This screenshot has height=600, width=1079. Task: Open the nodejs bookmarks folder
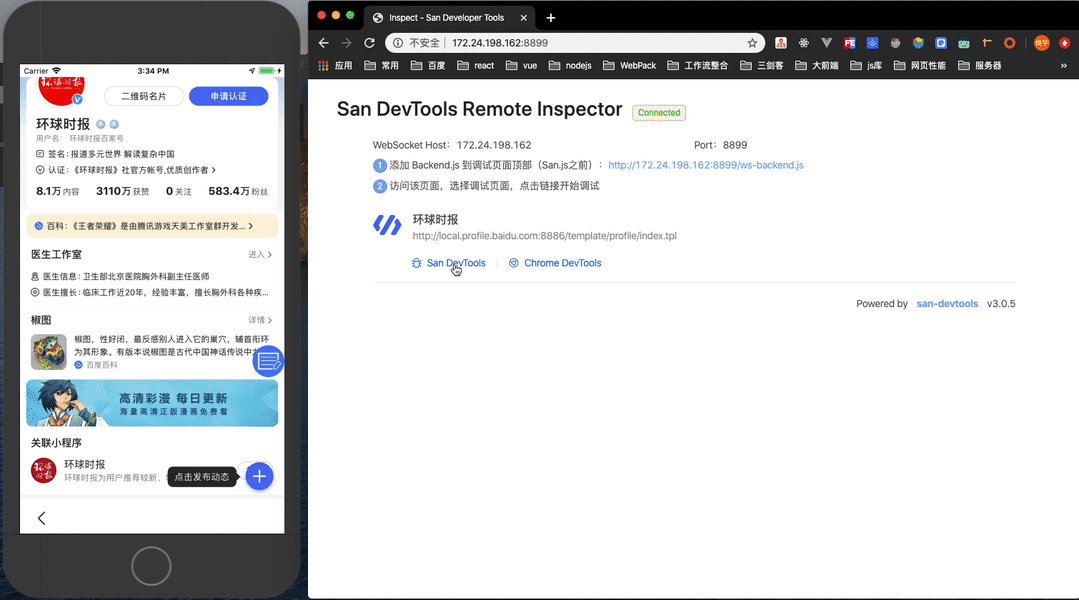(x=570, y=65)
